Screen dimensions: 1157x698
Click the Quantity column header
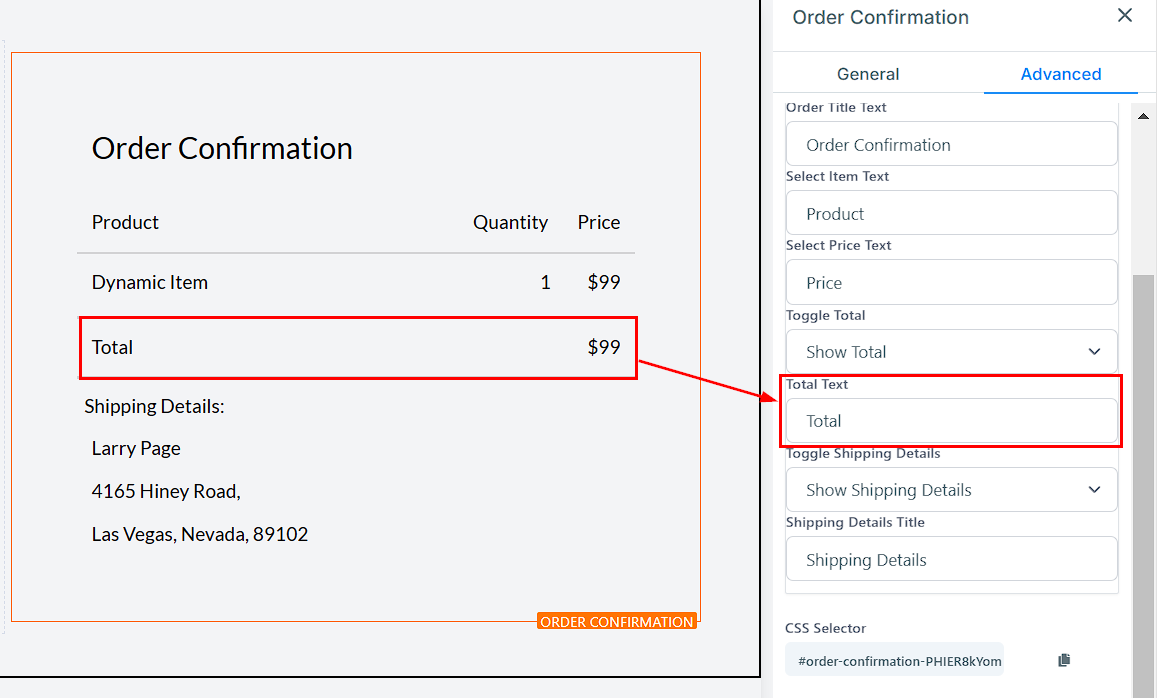tap(510, 222)
